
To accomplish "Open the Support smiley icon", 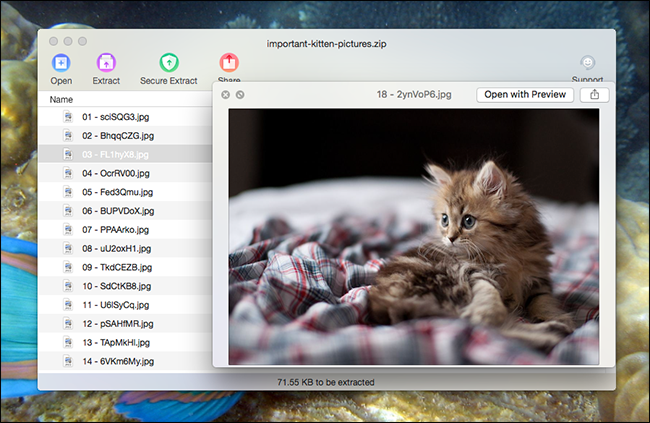I will 587,63.
